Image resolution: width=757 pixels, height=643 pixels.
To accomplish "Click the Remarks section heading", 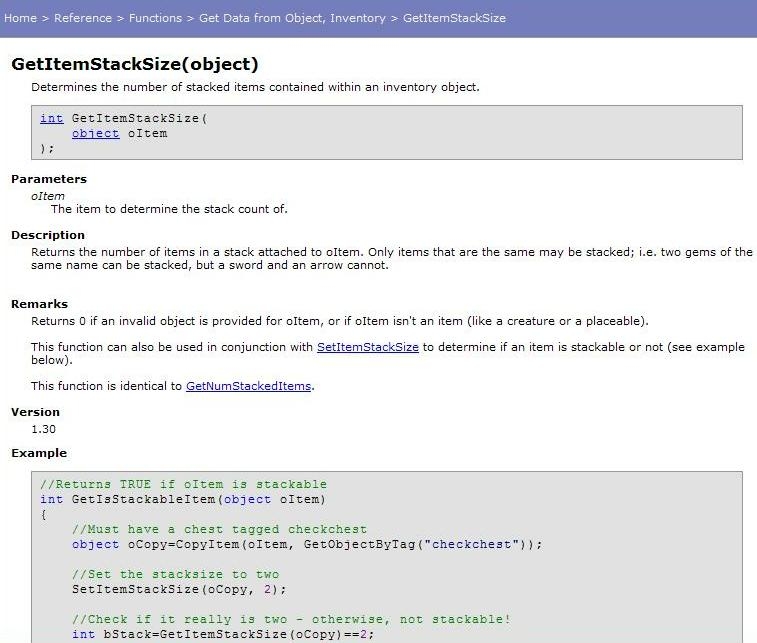I will [x=39, y=304].
